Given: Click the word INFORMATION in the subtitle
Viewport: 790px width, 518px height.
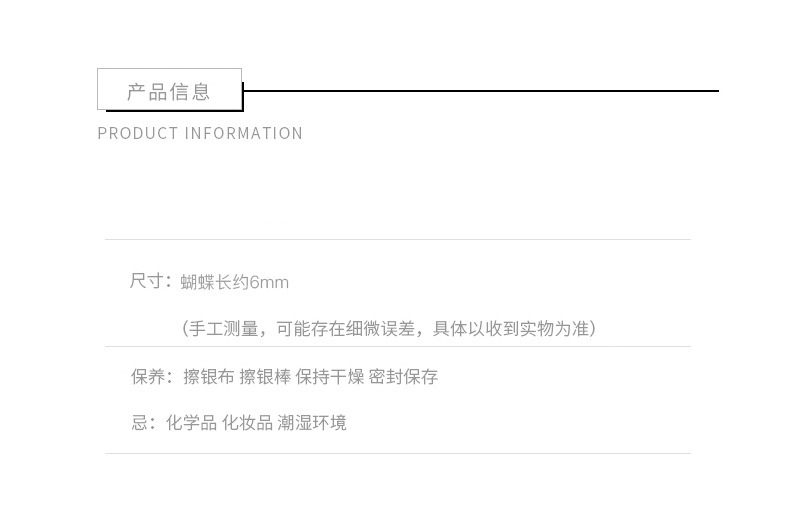Looking at the screenshot, I should [x=244, y=134].
